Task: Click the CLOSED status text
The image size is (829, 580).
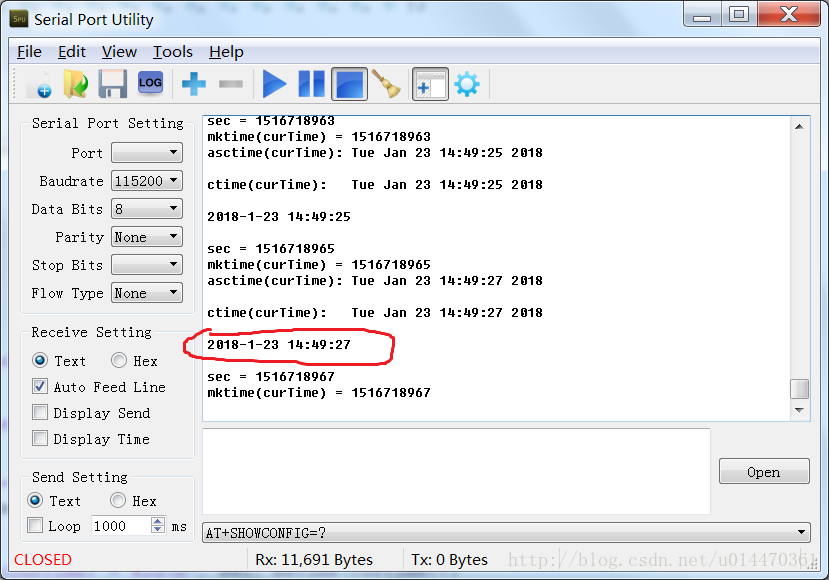Action: click(x=43, y=559)
